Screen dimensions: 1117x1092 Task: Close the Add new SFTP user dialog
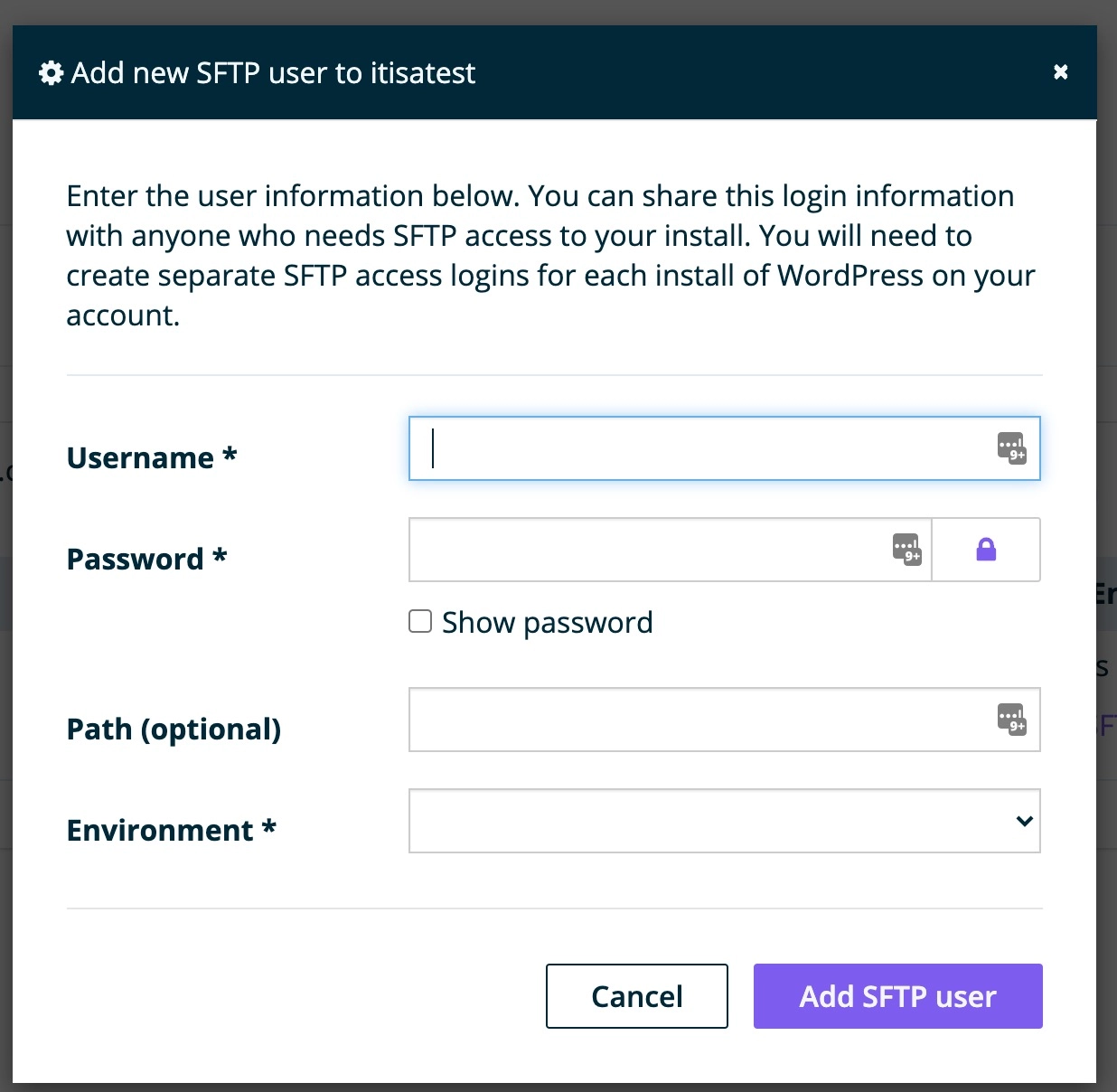pos(1061,71)
